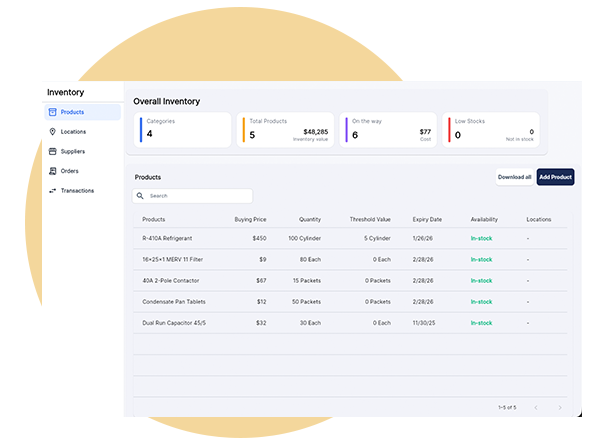Click the Locations pin icon
This screenshot has width=600, height=446.
coord(52,132)
